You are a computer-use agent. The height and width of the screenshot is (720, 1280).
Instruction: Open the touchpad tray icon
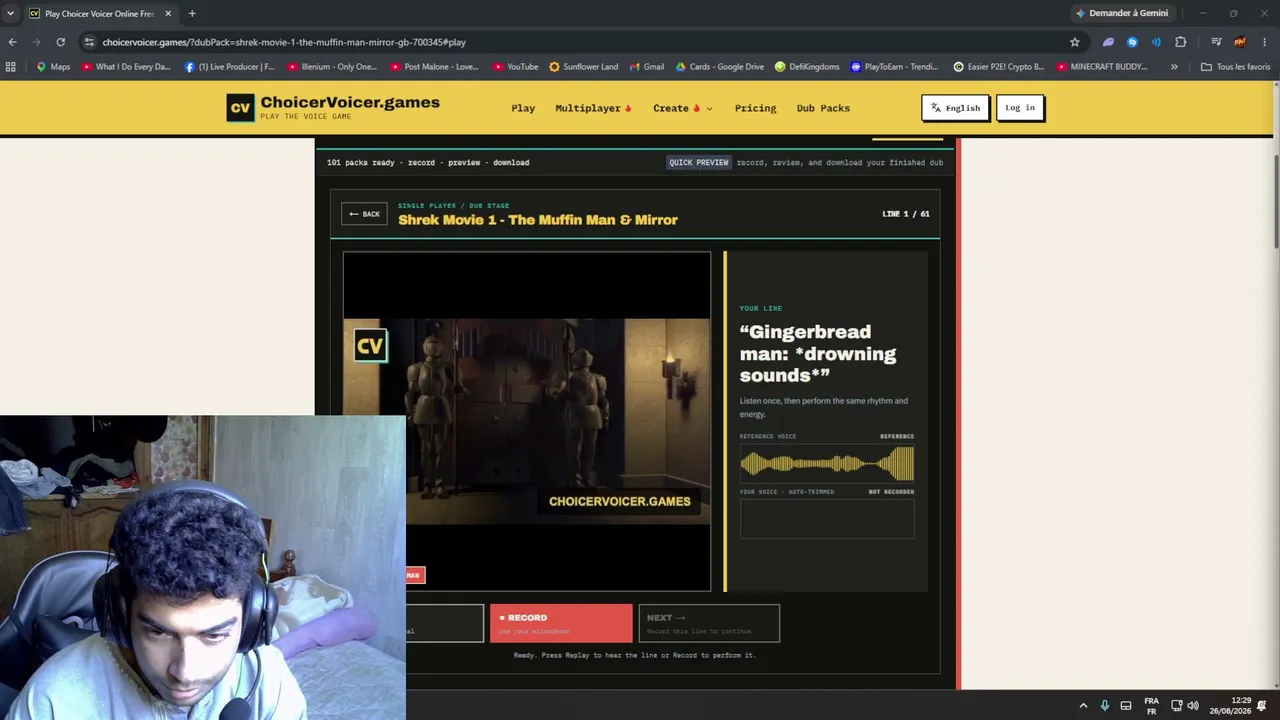click(x=1126, y=706)
